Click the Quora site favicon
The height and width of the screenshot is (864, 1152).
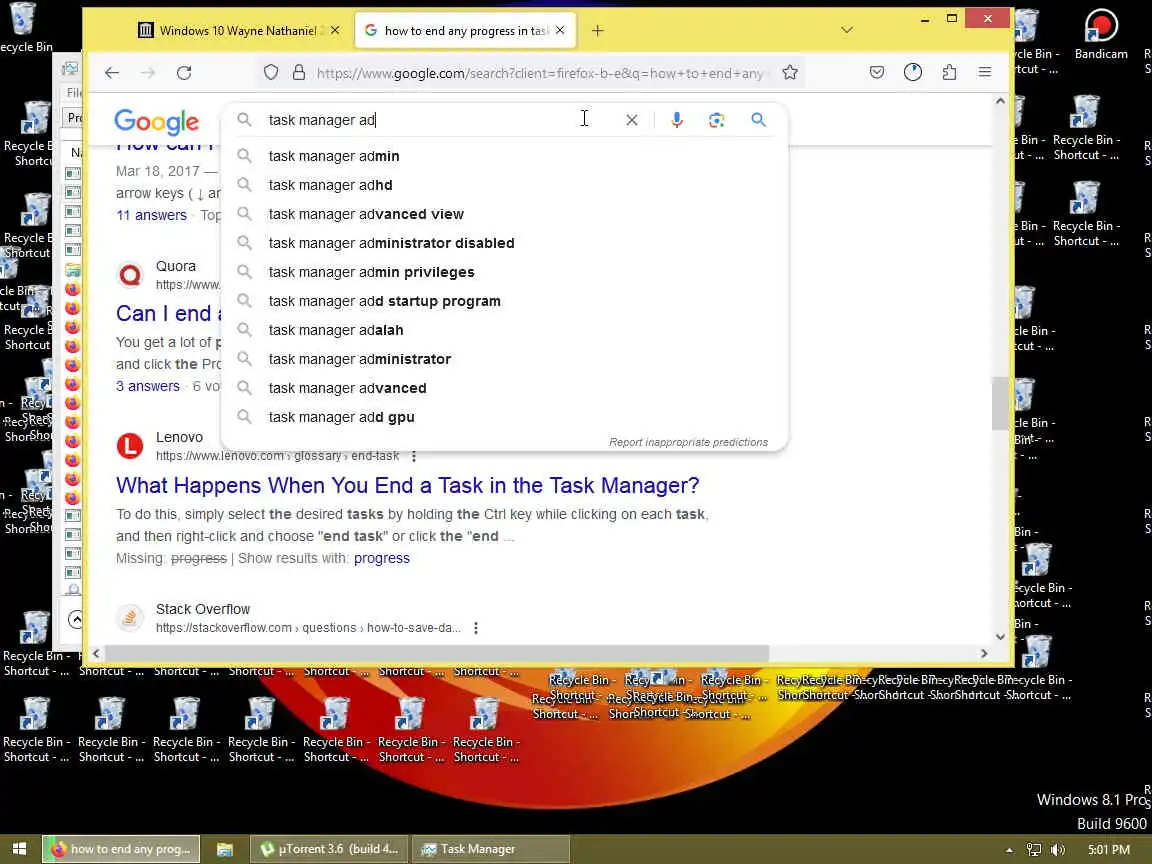pos(130,275)
